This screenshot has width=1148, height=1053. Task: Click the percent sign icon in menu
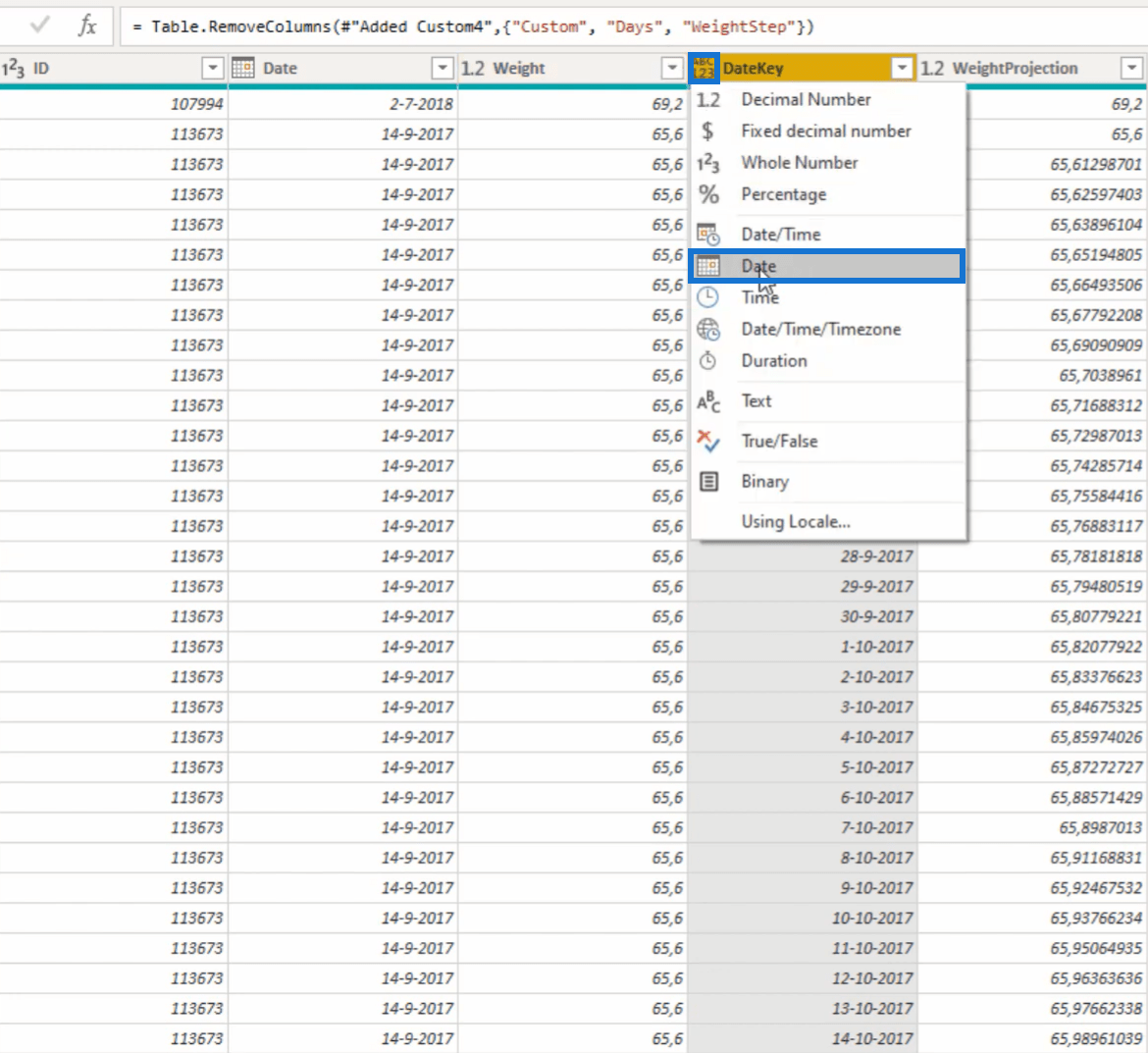[708, 194]
